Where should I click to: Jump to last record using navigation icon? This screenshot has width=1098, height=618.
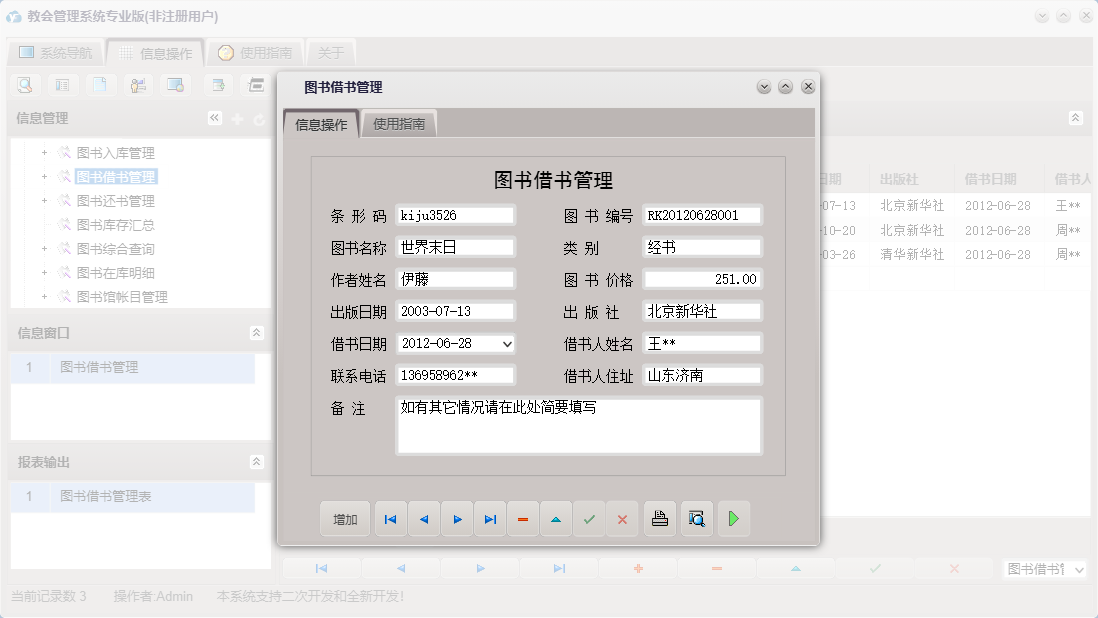click(490, 519)
